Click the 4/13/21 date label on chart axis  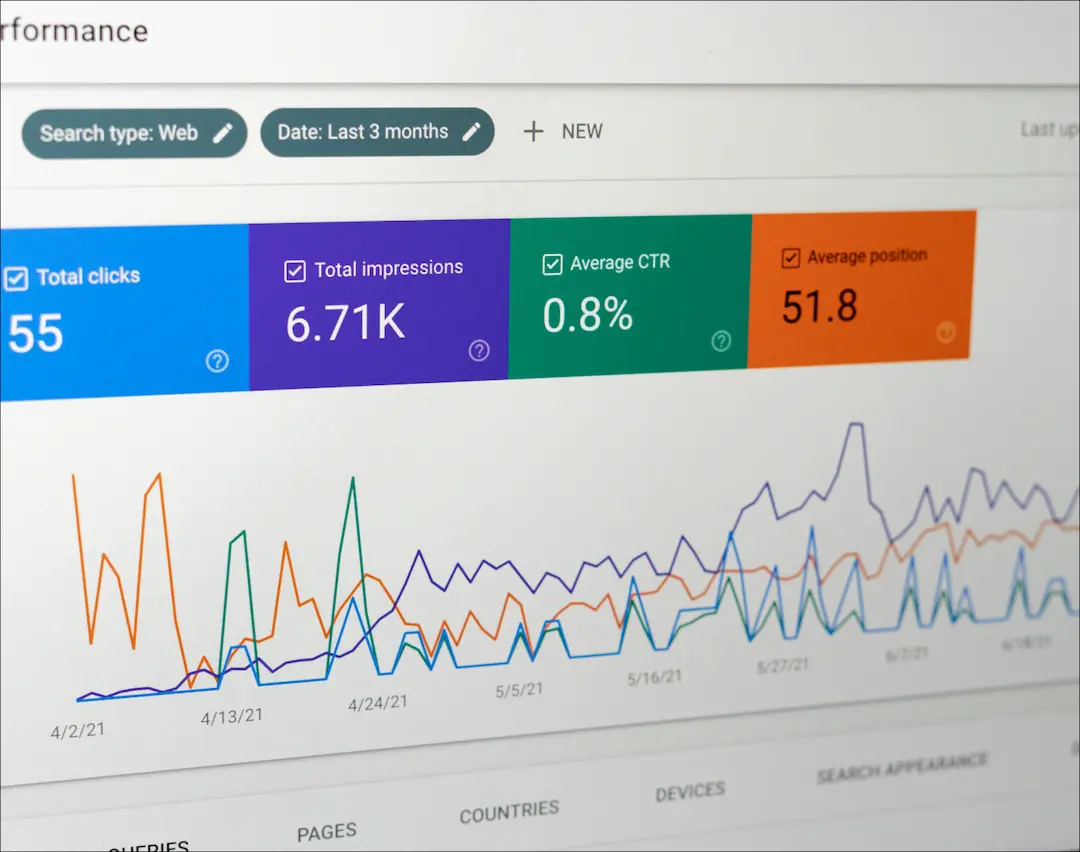point(232,717)
